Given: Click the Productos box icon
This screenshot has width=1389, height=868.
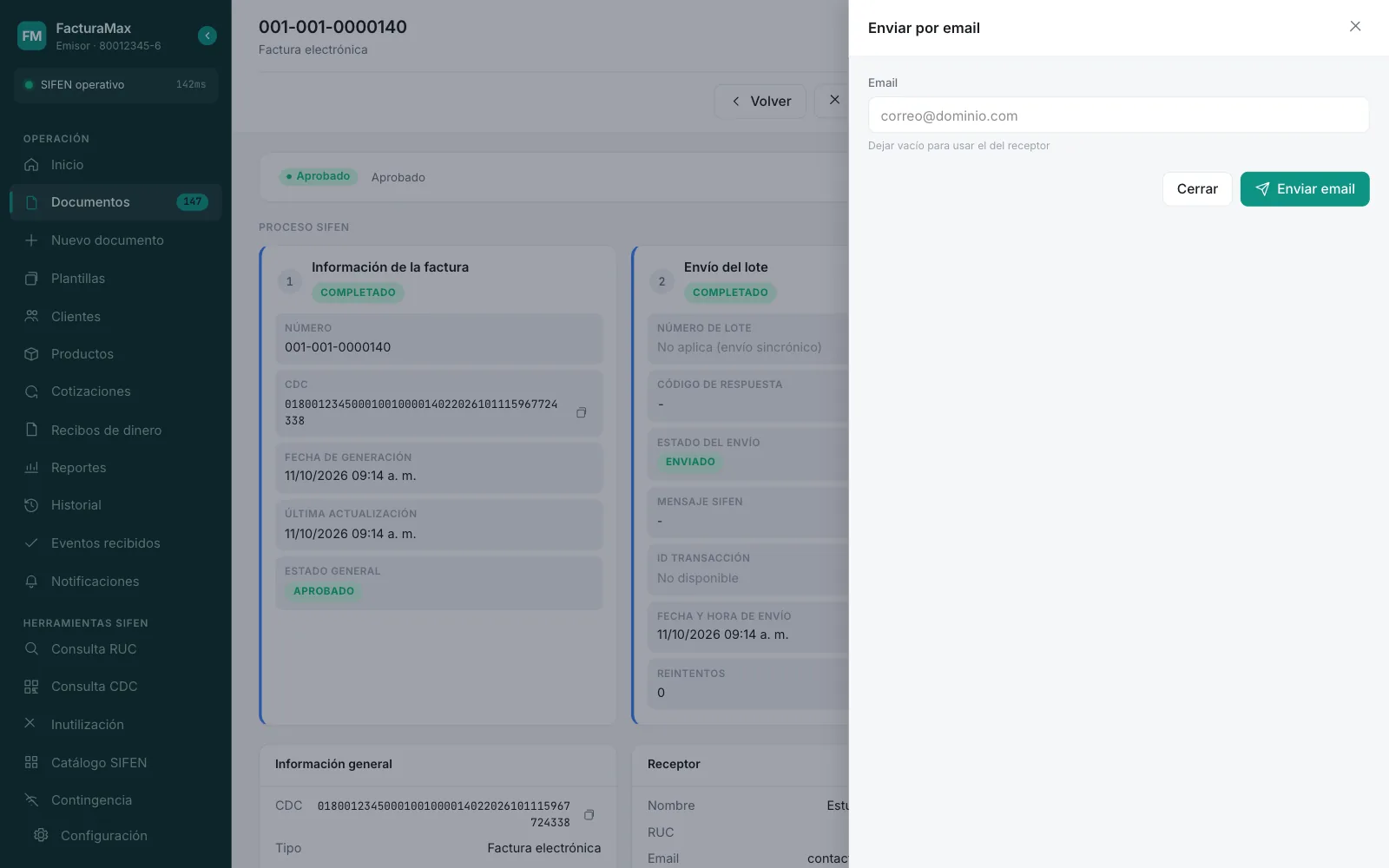Looking at the screenshot, I should click(x=31, y=354).
